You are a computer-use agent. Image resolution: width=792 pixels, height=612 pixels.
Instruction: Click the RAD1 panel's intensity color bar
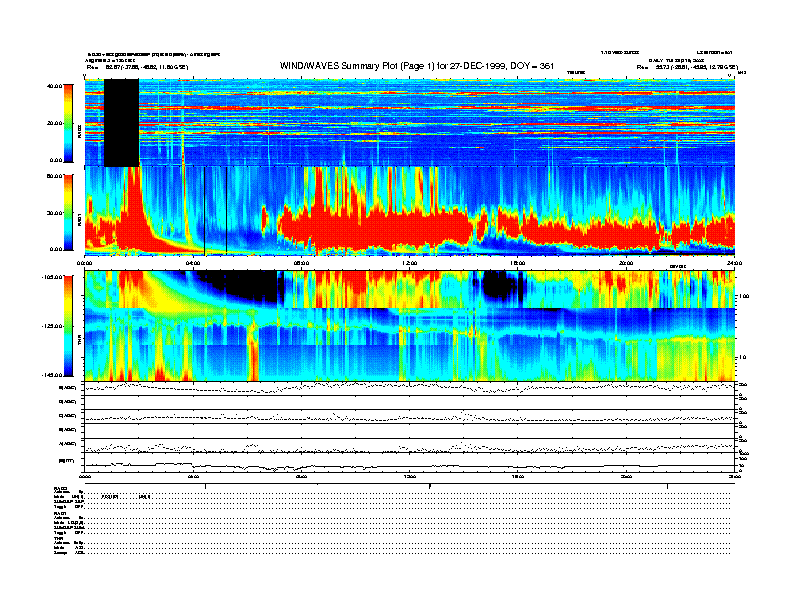click(68, 213)
